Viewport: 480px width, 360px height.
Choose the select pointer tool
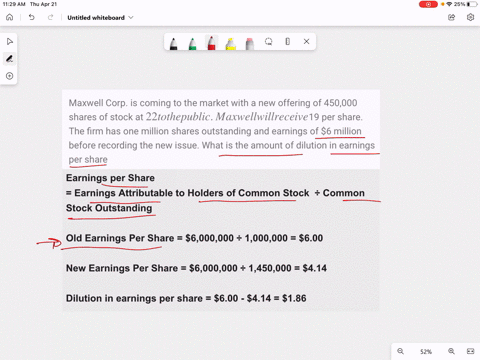9,42
